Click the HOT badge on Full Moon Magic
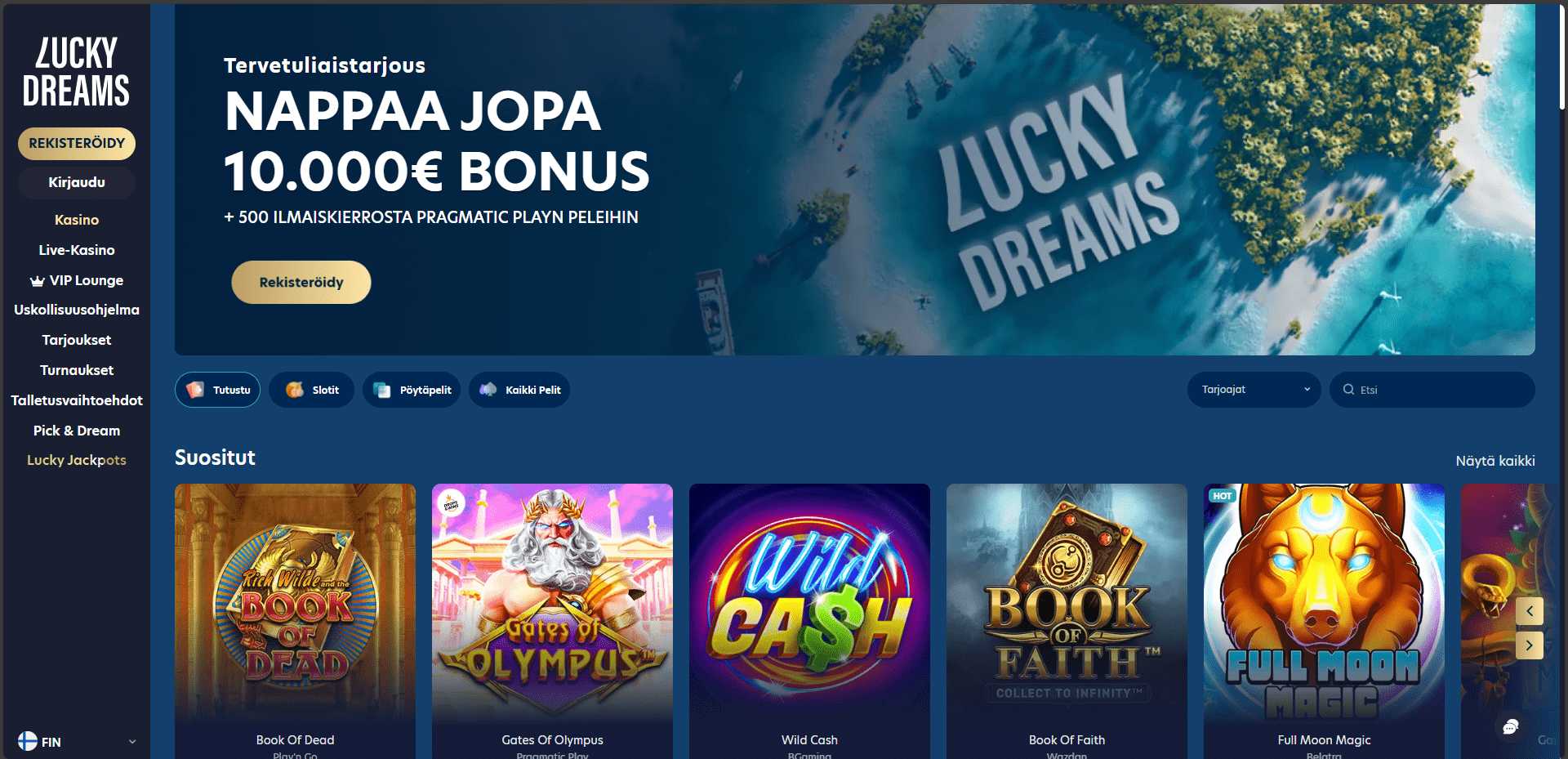The image size is (1568, 759). pyautogui.click(x=1222, y=496)
